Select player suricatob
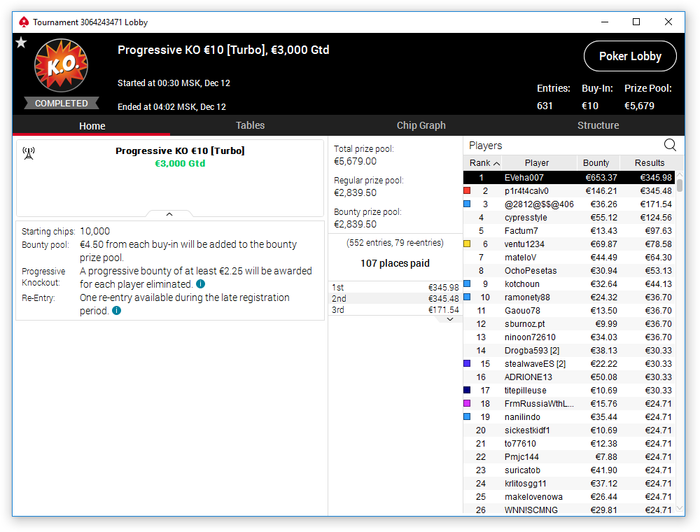Image resolution: width=700 pixels, height=532 pixels. click(569, 470)
